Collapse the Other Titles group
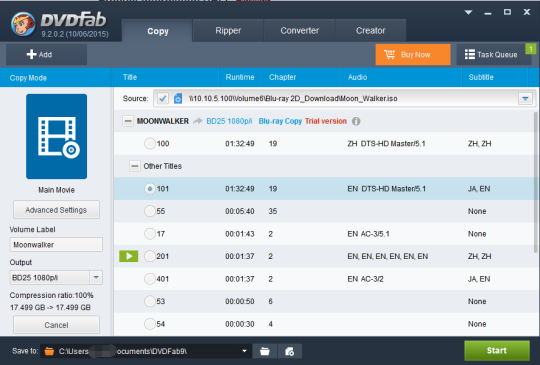The height and width of the screenshot is (365, 540). 135,166
